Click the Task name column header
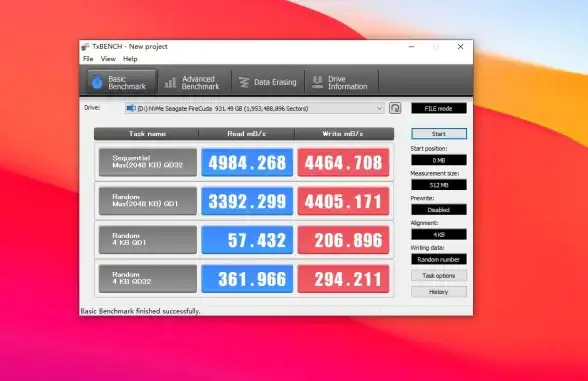This screenshot has width=588, height=381. (x=147, y=134)
